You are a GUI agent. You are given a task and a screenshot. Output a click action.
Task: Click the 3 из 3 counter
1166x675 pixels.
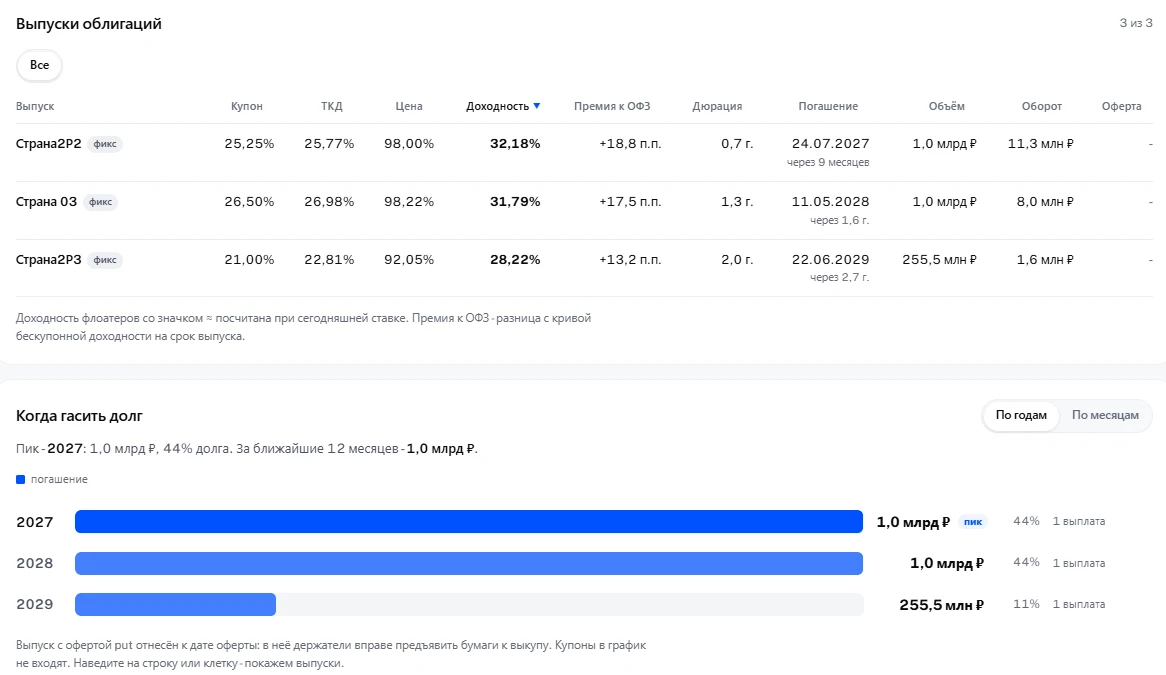coord(1136,23)
